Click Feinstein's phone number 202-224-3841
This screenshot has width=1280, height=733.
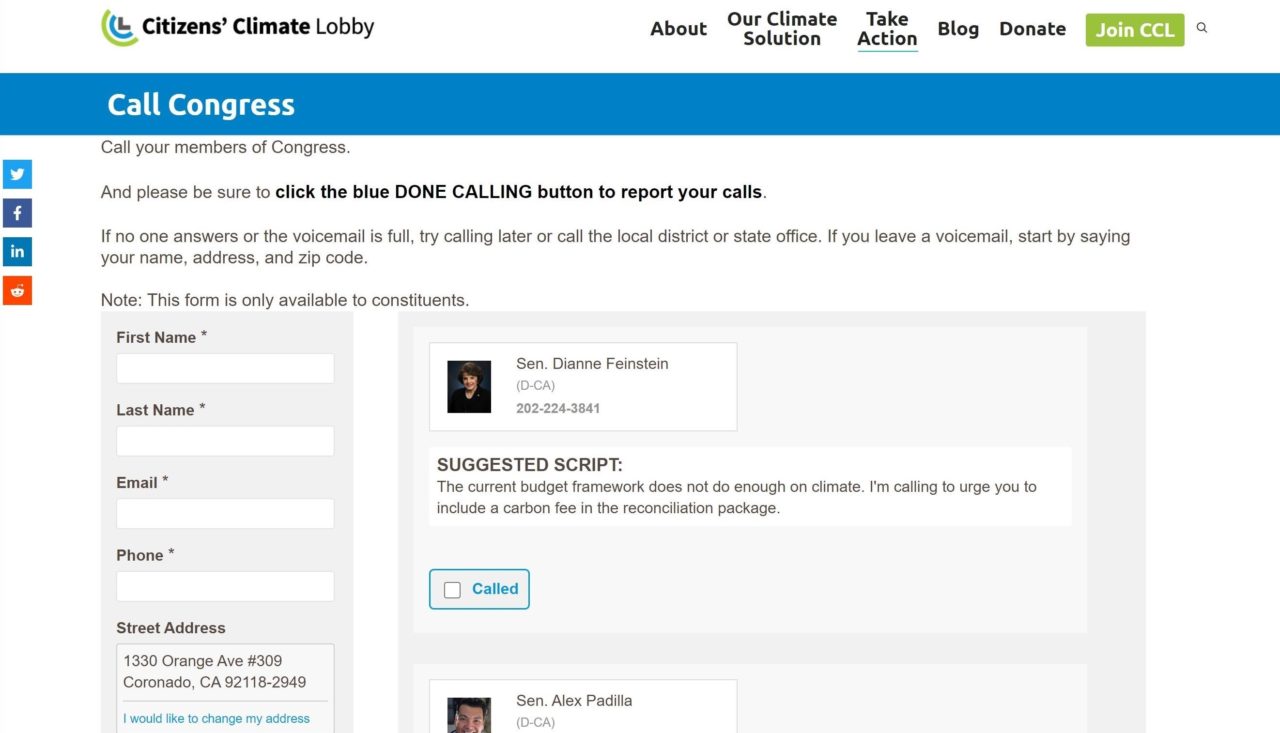(x=558, y=408)
